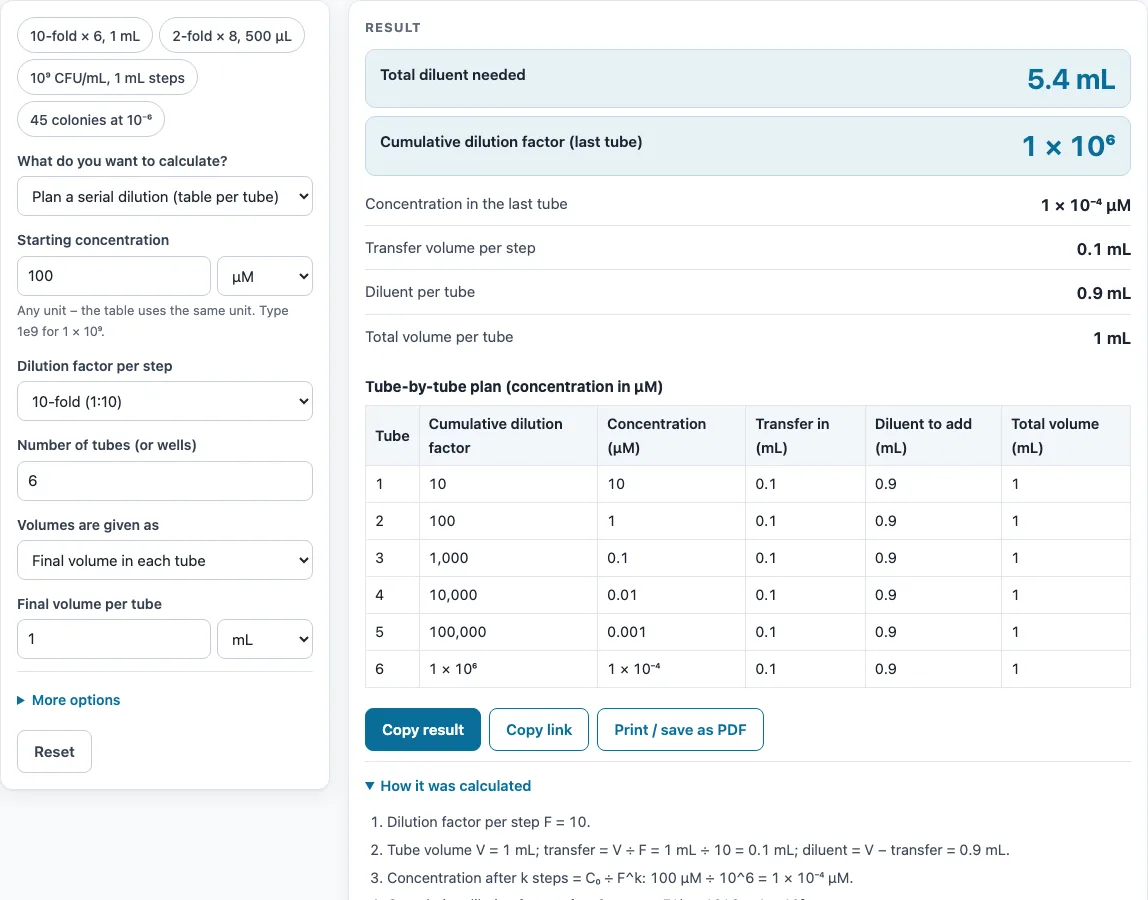This screenshot has height=900, width=1148.
Task: Open the mL volume unit dropdown
Action: (265, 639)
